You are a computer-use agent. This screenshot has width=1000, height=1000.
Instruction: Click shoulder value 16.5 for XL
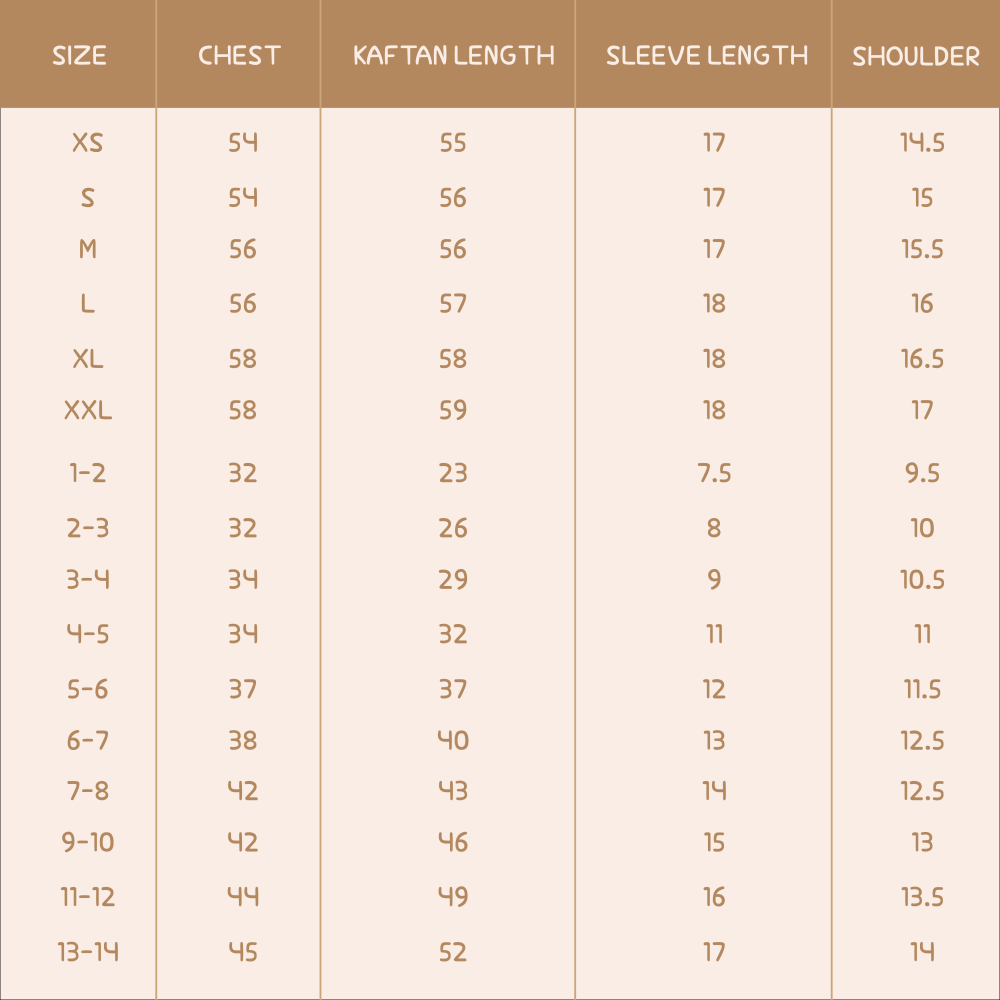coord(922,358)
